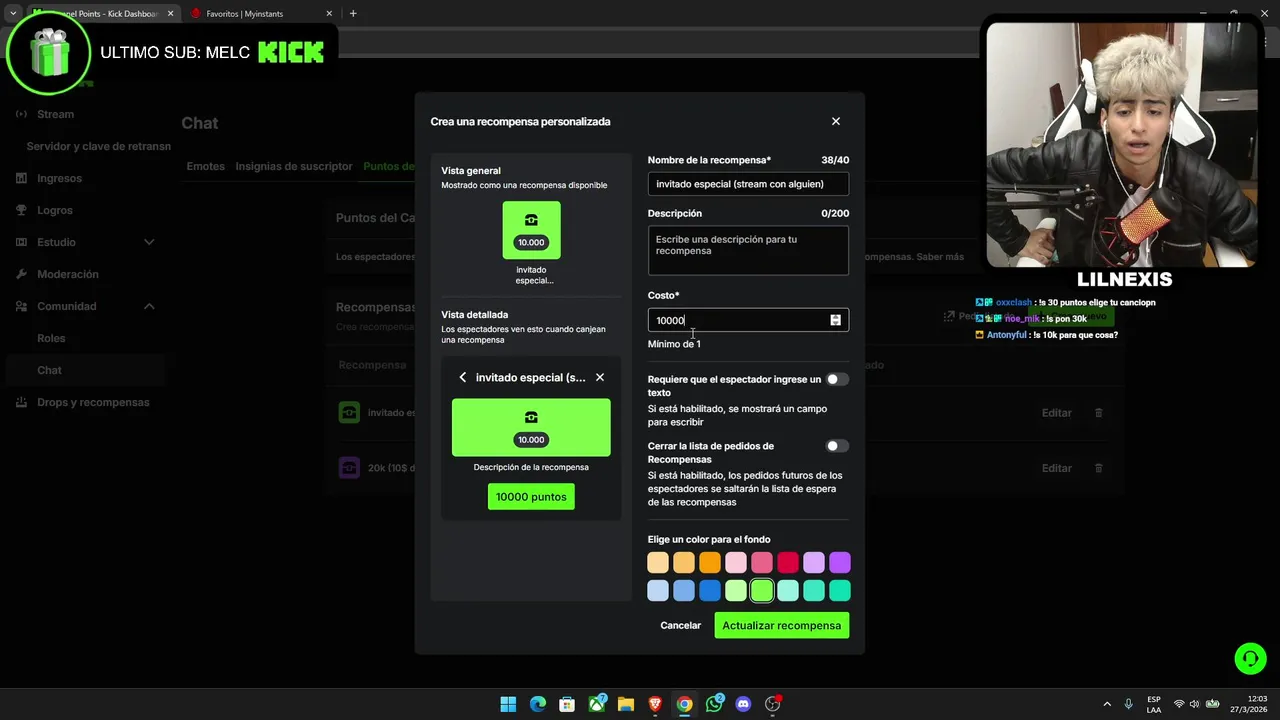
Task: Switch to Insignias de suscriptor tab
Action: coord(294,166)
